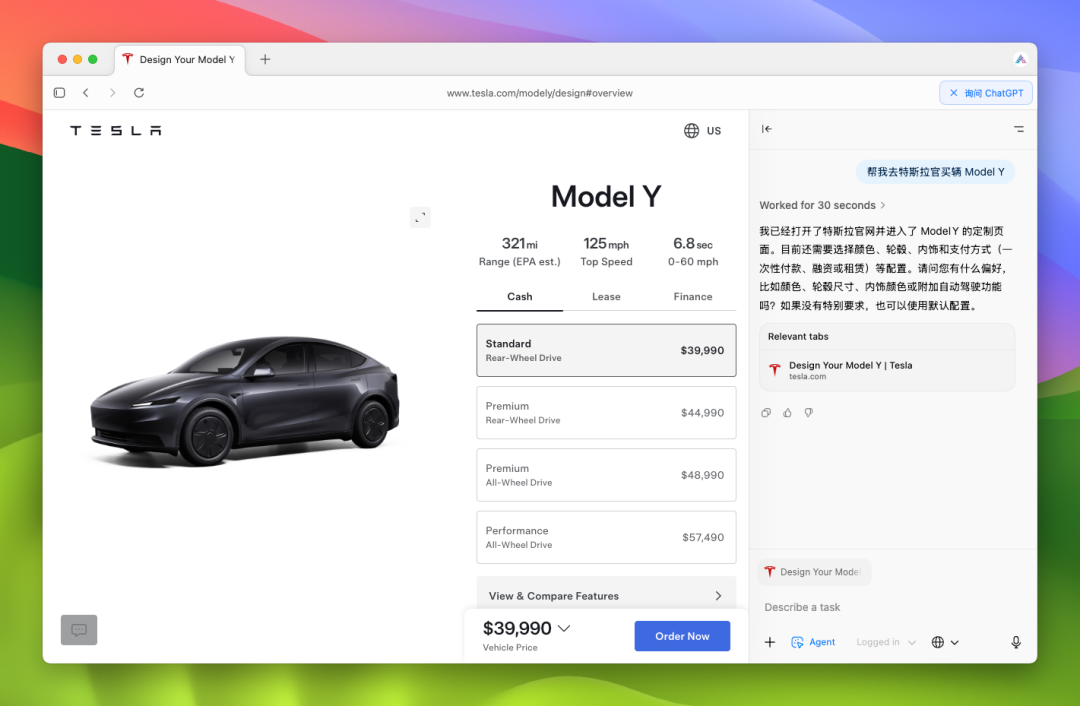Copy the assistant response with copy icon
This screenshot has height=706, width=1080.
click(766, 412)
